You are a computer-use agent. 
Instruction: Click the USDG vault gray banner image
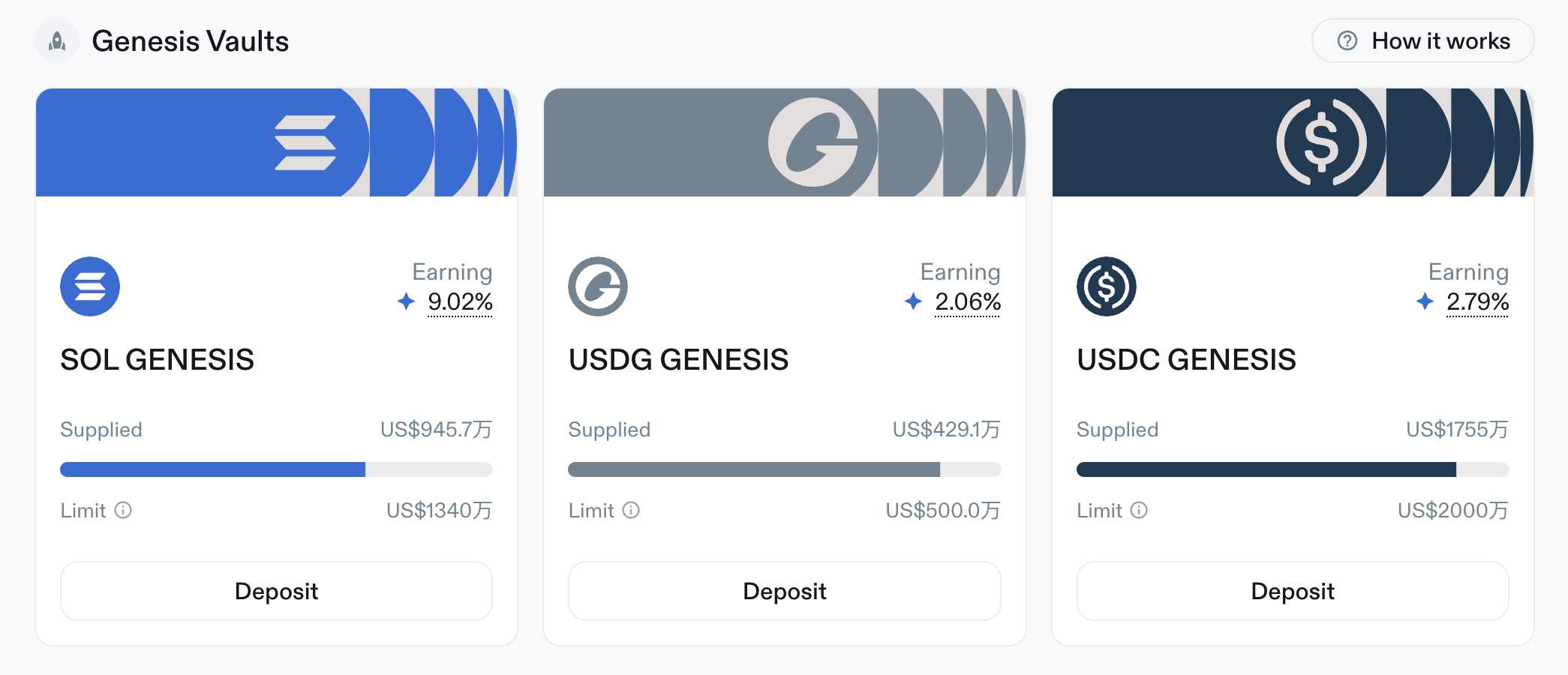(x=784, y=142)
